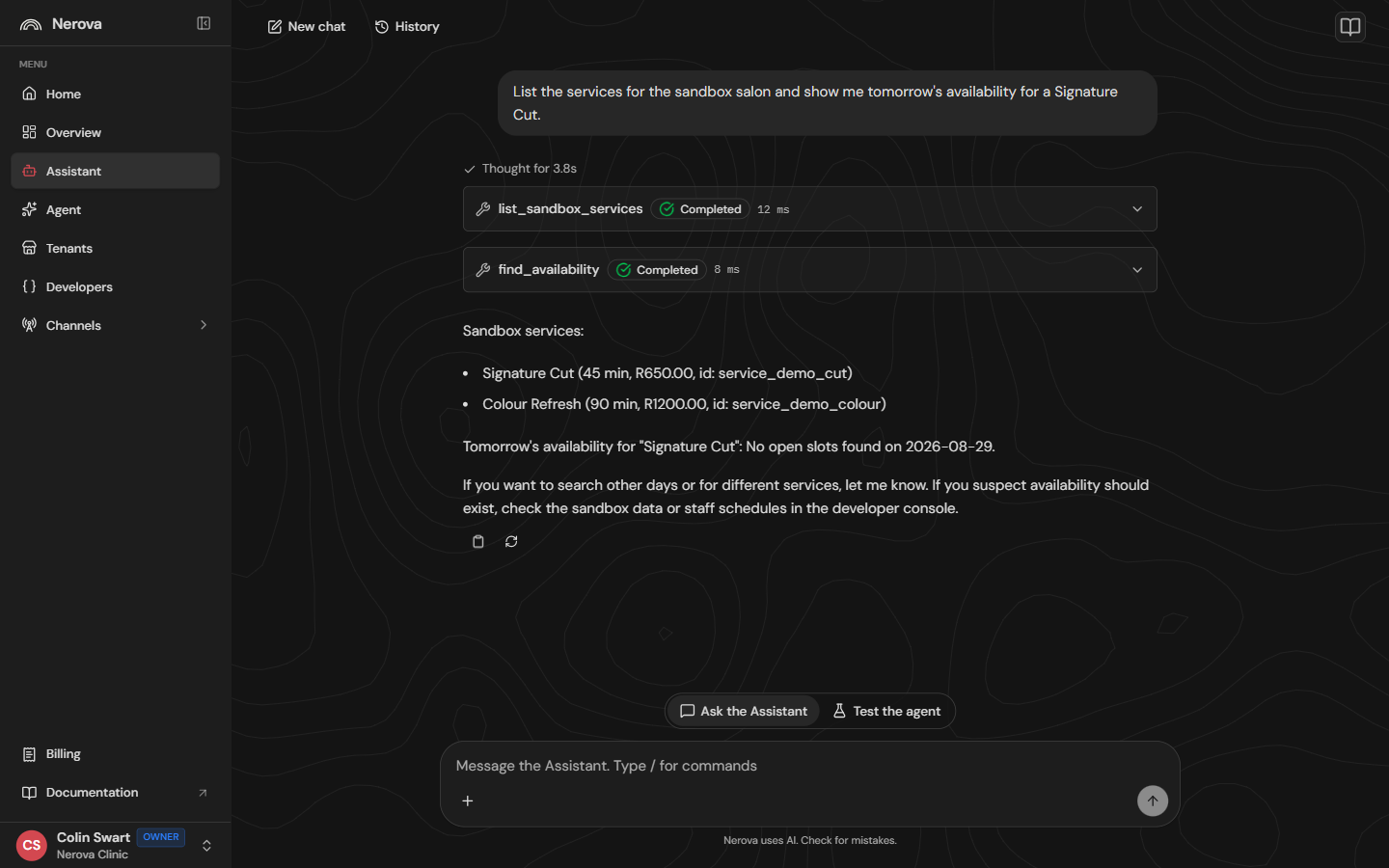The height and width of the screenshot is (868, 1389).
Task: Open the external Documentation link
Action: 116,793
